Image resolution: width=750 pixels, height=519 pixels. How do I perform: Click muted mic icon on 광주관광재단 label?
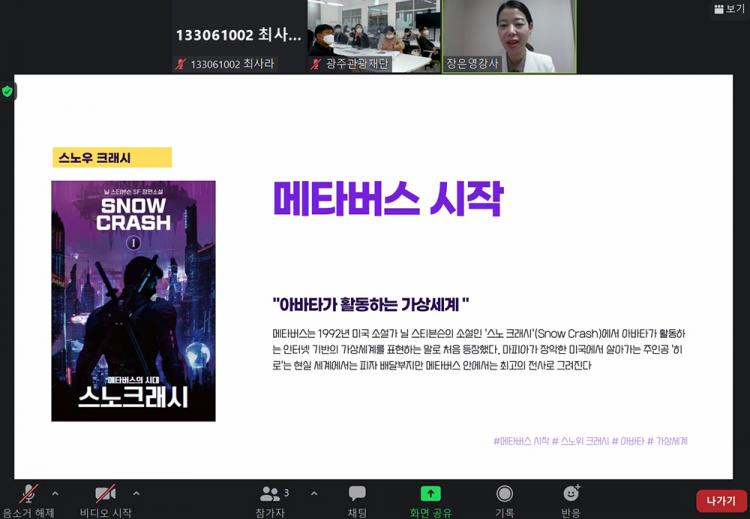pos(316,64)
